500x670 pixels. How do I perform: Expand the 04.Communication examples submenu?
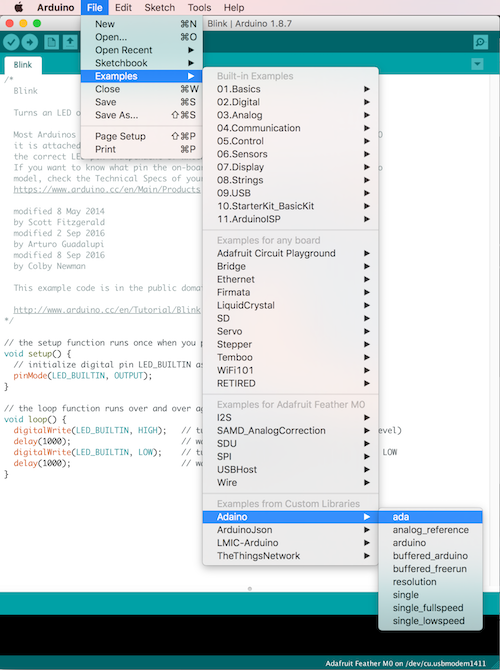point(291,128)
